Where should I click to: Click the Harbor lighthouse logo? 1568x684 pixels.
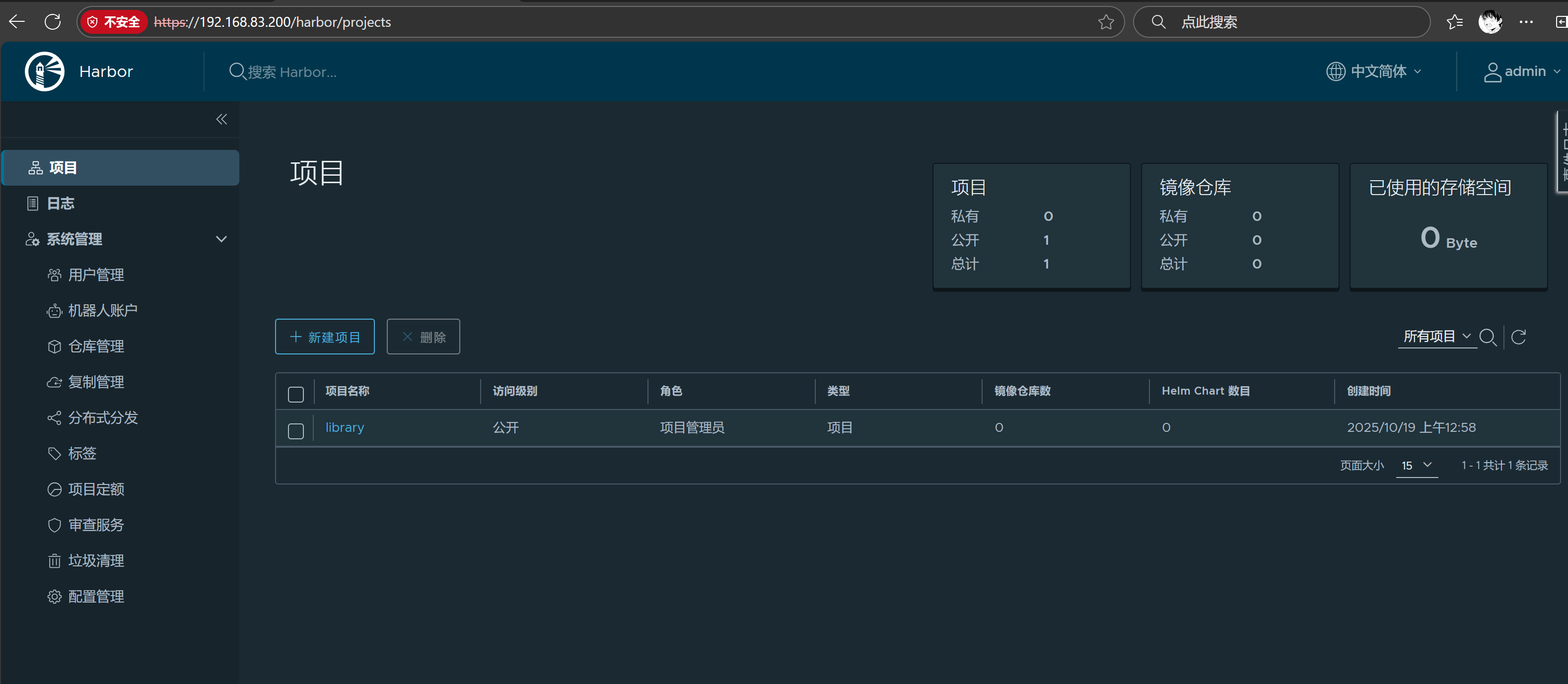[44, 71]
